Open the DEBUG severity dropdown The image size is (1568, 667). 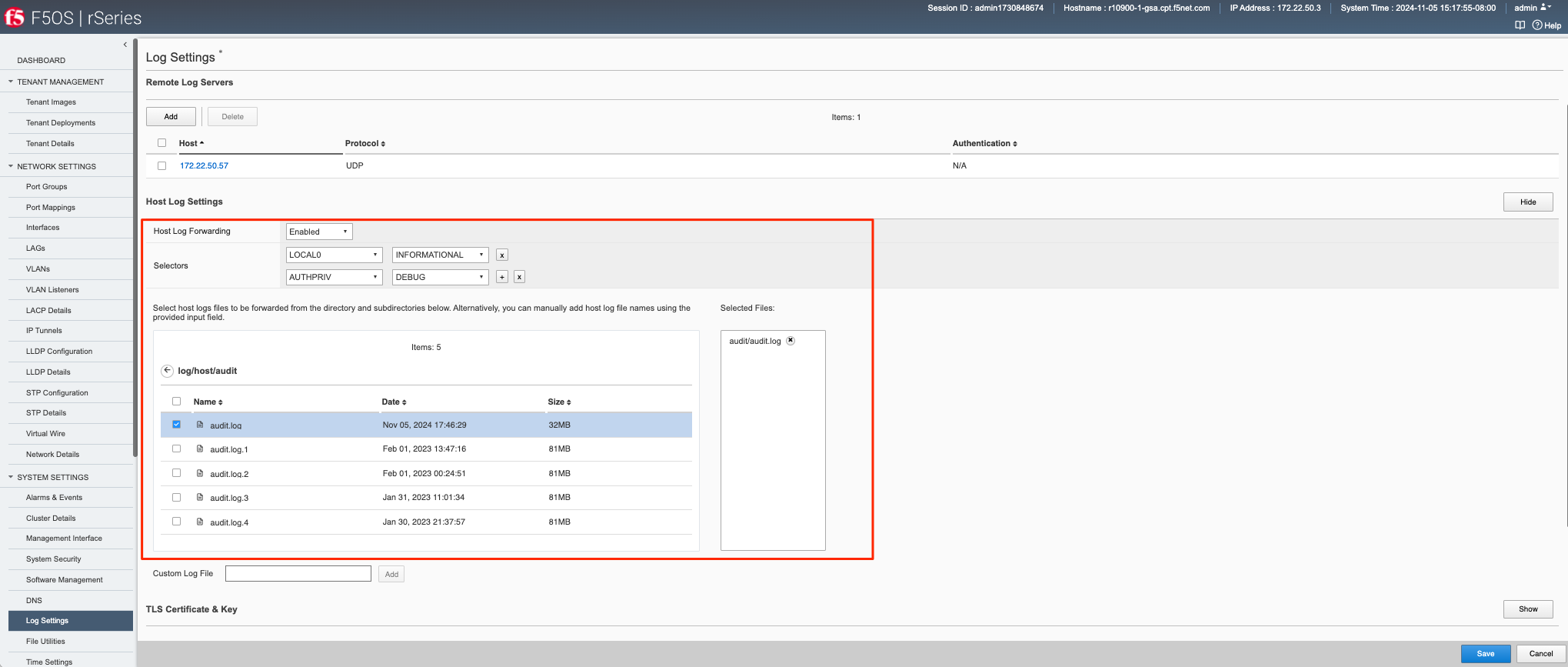[441, 277]
